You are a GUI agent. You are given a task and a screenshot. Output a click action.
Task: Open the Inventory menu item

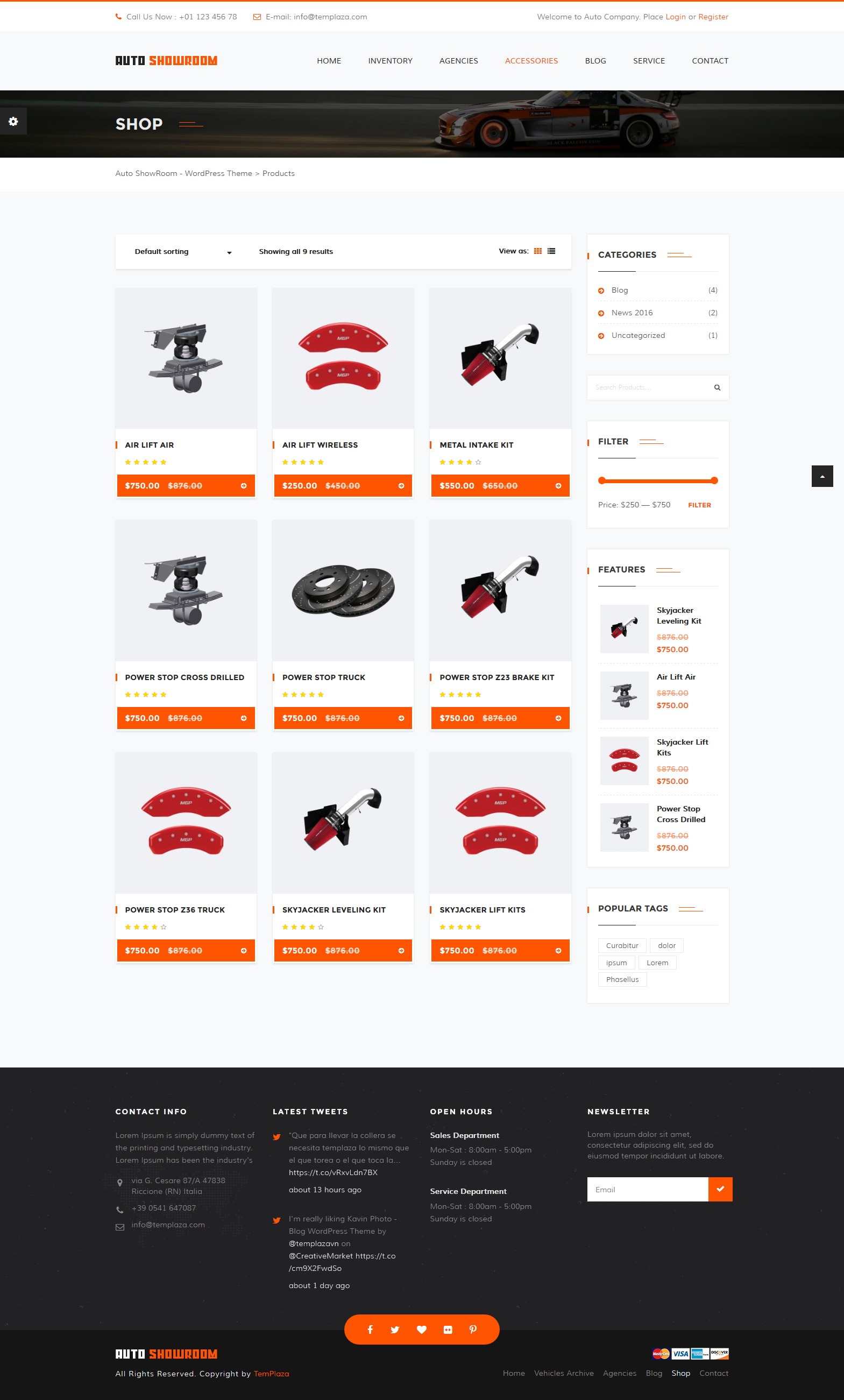(390, 61)
